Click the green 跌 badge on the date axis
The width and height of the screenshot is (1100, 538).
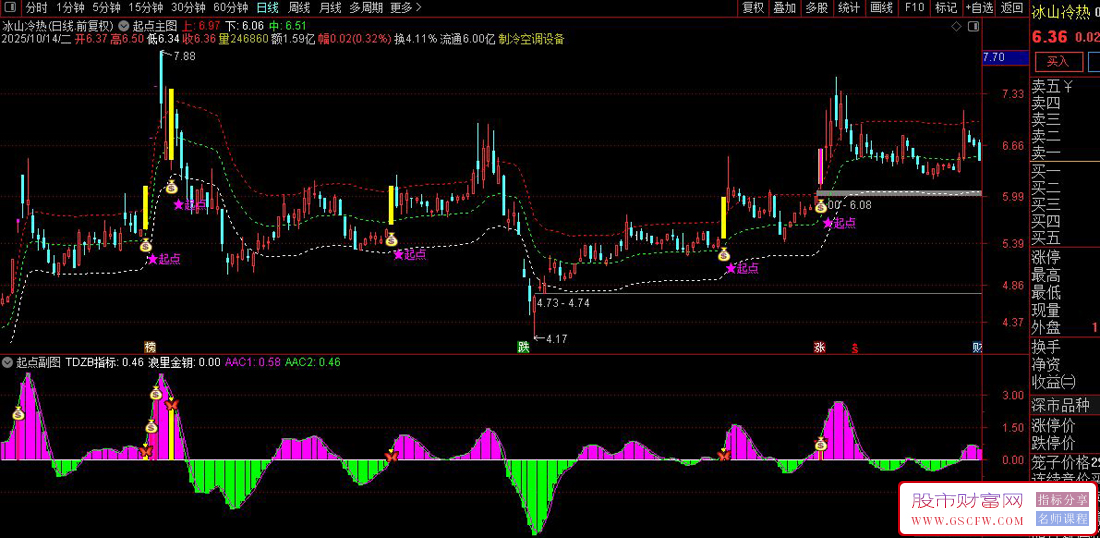tap(523, 347)
